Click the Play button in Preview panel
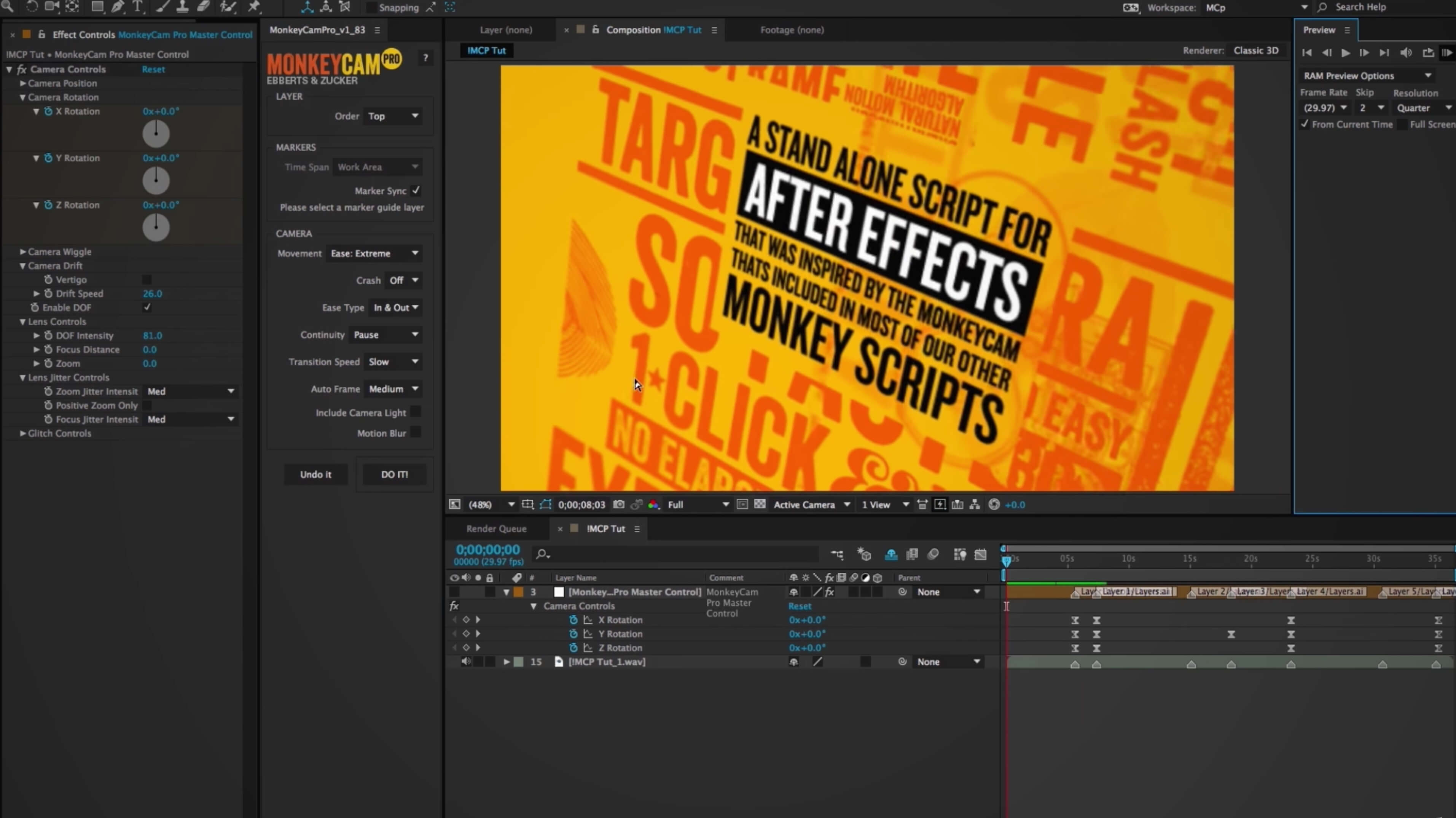 (x=1346, y=53)
